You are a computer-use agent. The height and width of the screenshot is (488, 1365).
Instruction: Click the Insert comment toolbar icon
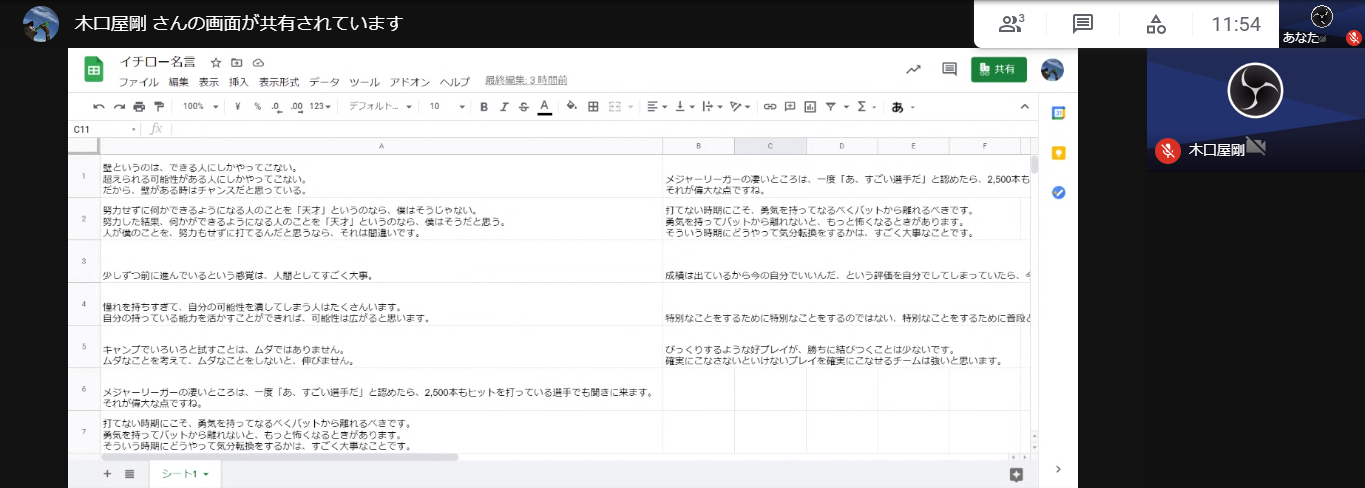click(x=789, y=106)
